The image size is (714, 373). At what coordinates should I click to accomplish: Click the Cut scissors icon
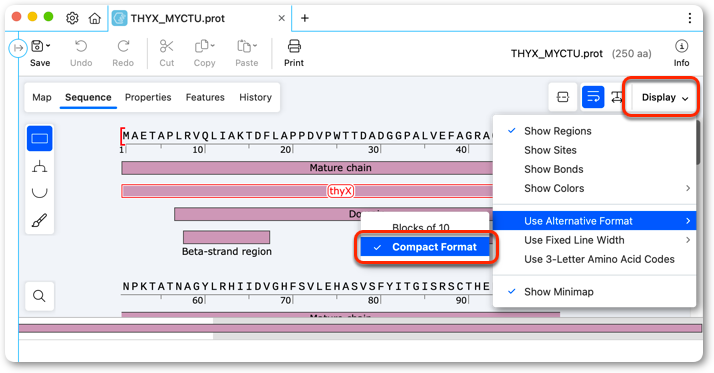pyautogui.click(x=166, y=46)
